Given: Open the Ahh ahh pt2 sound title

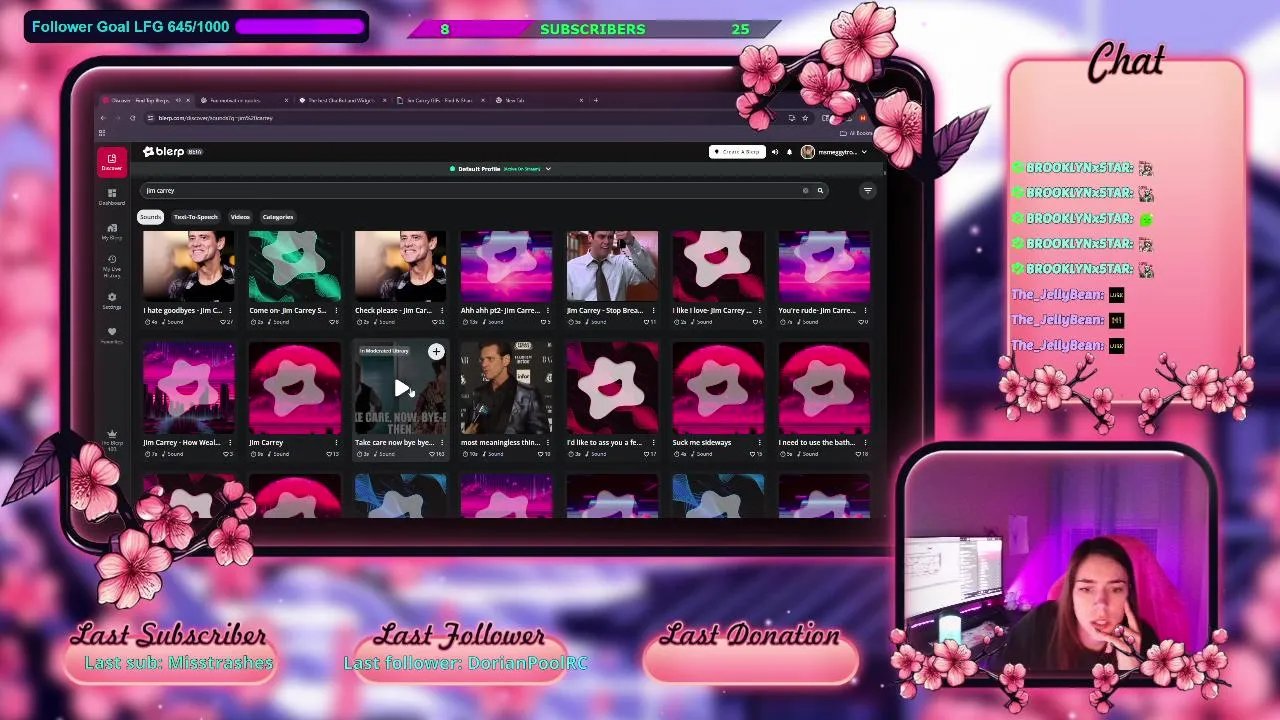Looking at the screenshot, I should [x=500, y=311].
